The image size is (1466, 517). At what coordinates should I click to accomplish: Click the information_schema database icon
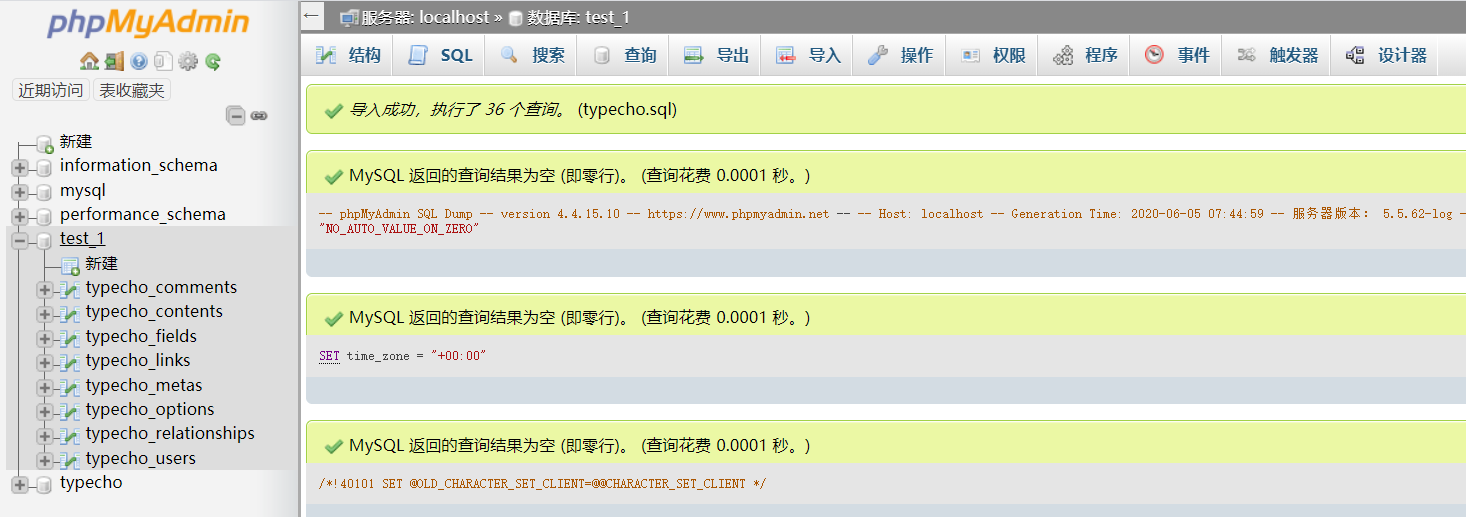44,167
